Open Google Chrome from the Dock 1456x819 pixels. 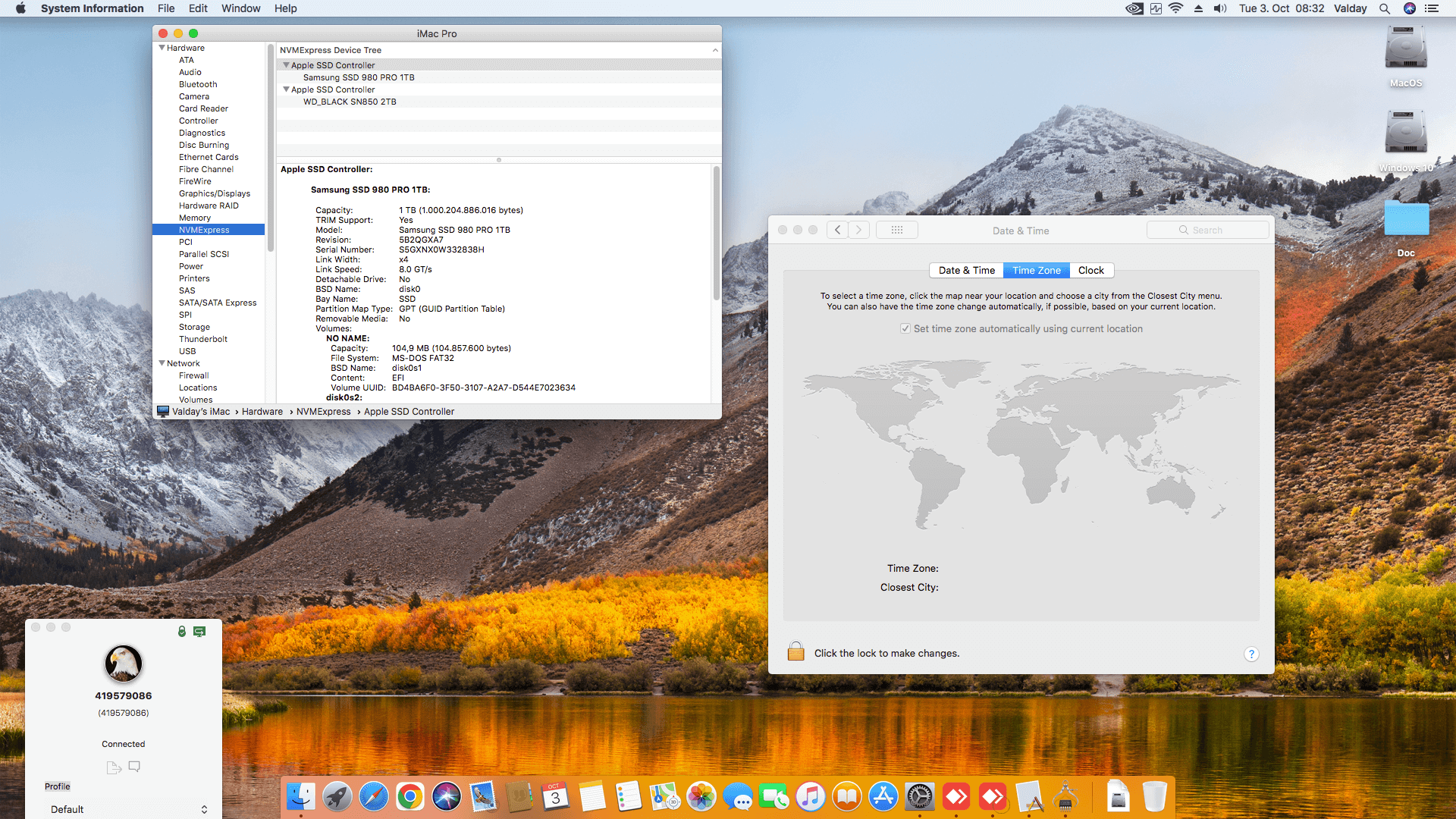tap(410, 797)
